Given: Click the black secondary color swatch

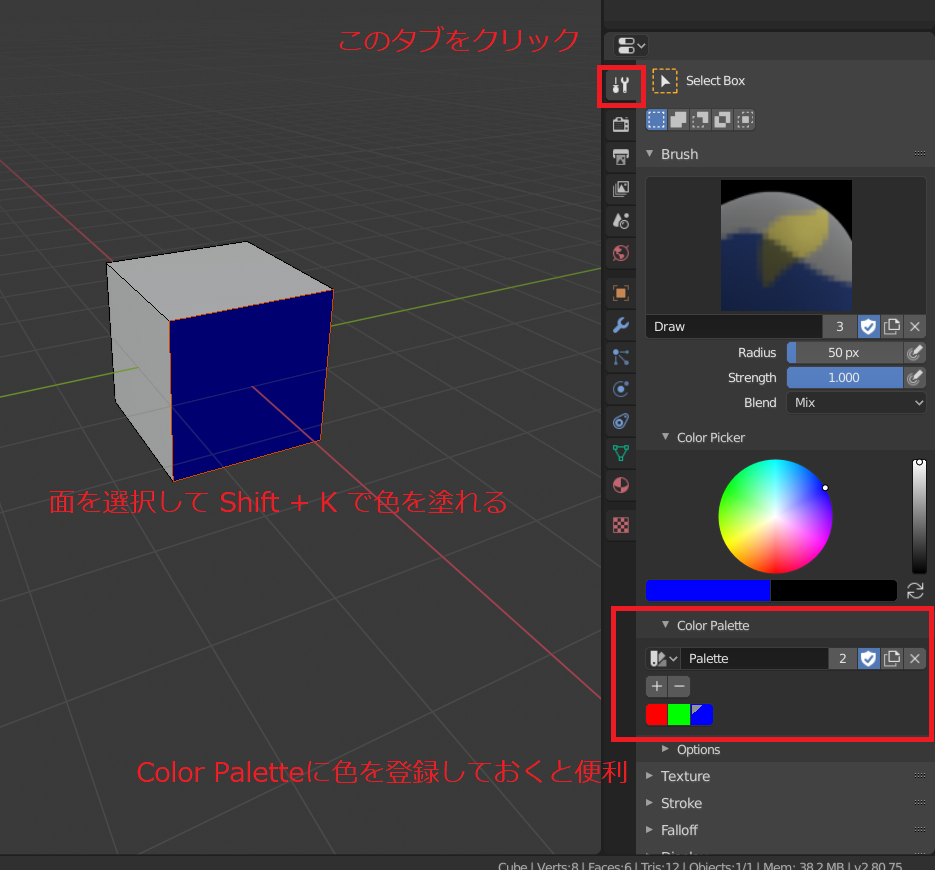Looking at the screenshot, I should point(834,590).
